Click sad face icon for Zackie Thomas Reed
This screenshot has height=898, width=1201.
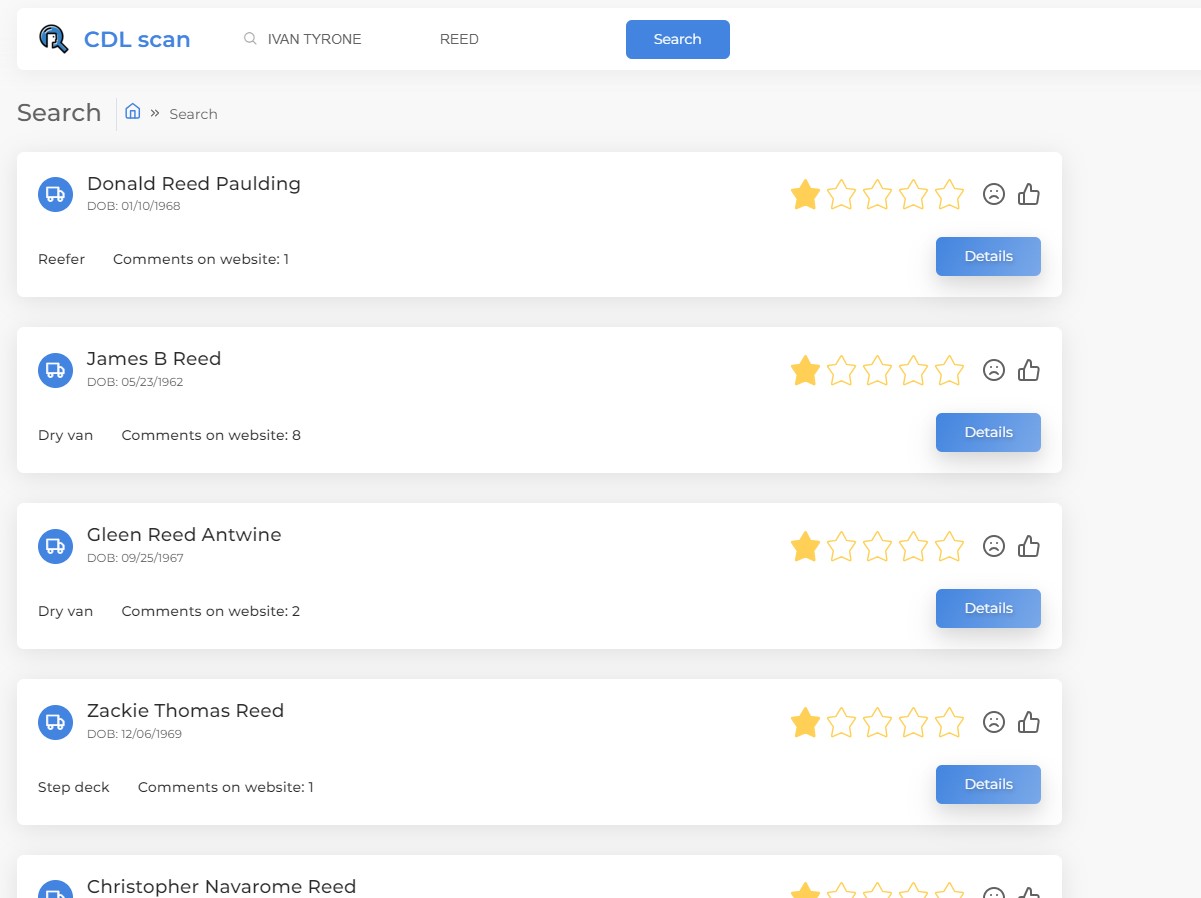(x=993, y=722)
